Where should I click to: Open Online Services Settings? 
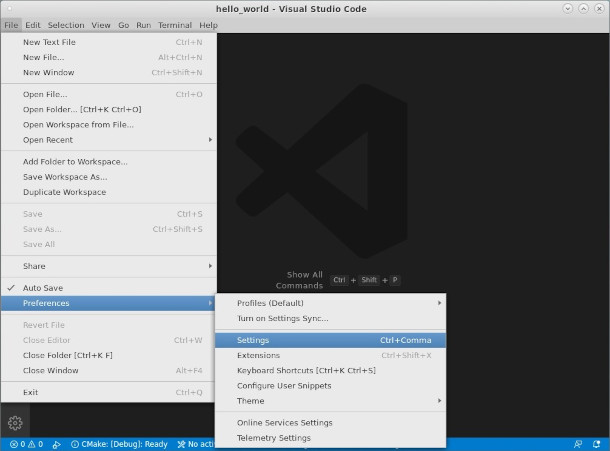pyautogui.click(x=330, y=423)
